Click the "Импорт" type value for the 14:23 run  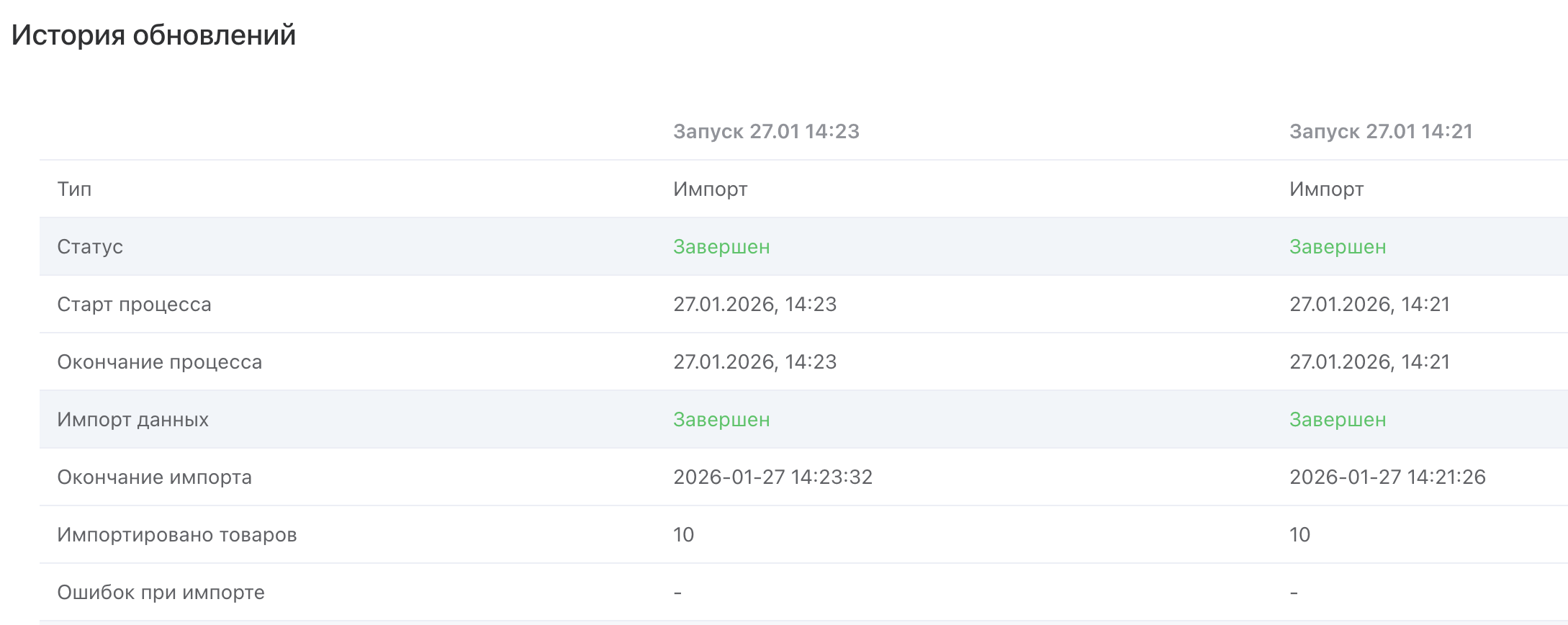(710, 189)
